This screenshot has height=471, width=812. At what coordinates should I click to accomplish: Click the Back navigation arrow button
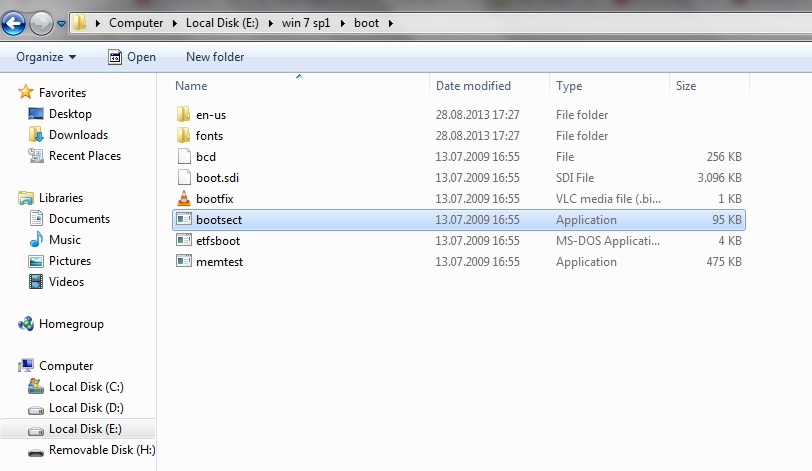click(x=13, y=23)
